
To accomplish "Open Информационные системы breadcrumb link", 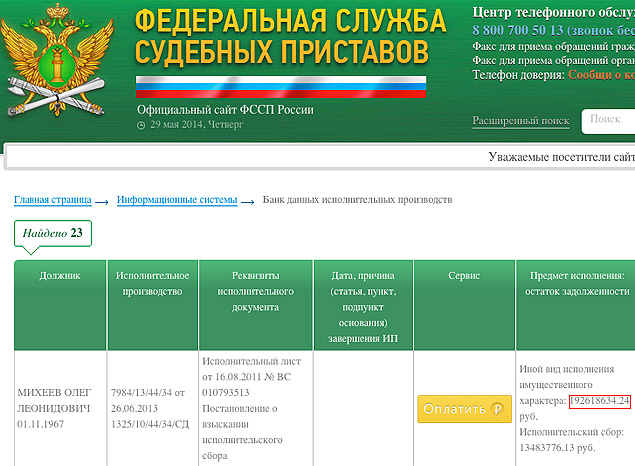I will click(x=177, y=200).
